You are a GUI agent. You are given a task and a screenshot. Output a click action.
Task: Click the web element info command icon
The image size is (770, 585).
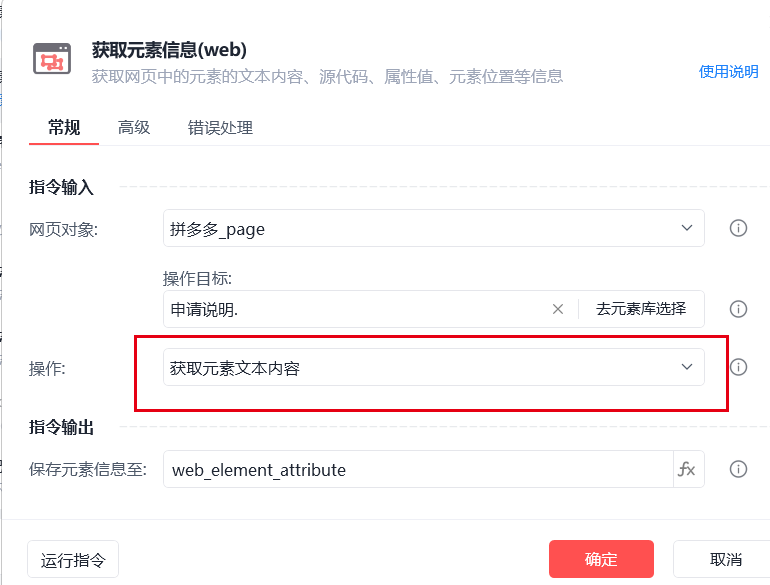[x=52, y=59]
